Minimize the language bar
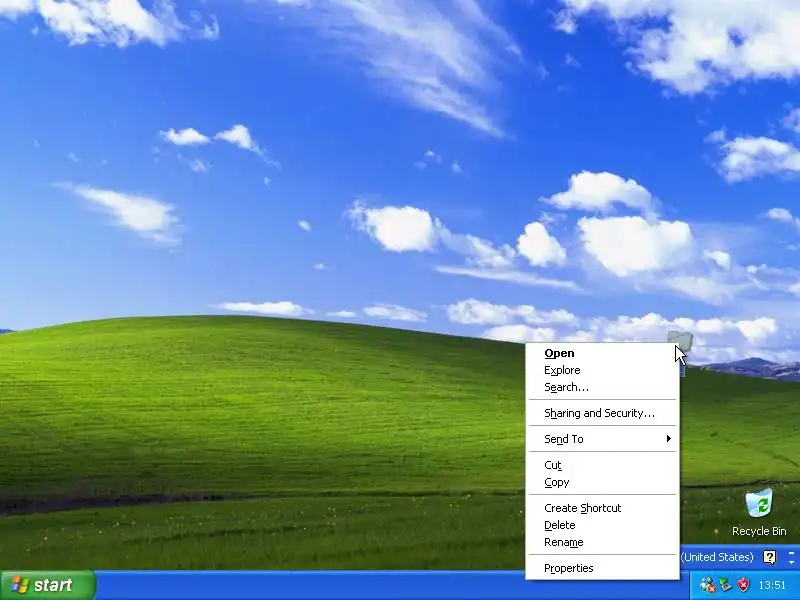800x600 pixels. 792,552
